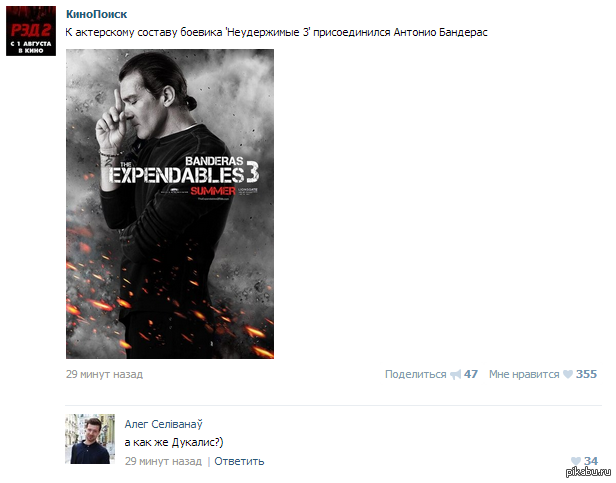
Task: Open the КиноПоиск community name link
Action: (96, 14)
